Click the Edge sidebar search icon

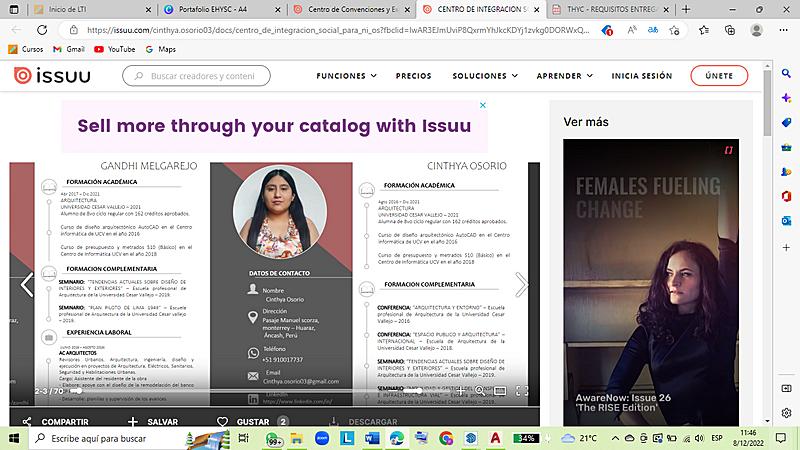(786, 73)
